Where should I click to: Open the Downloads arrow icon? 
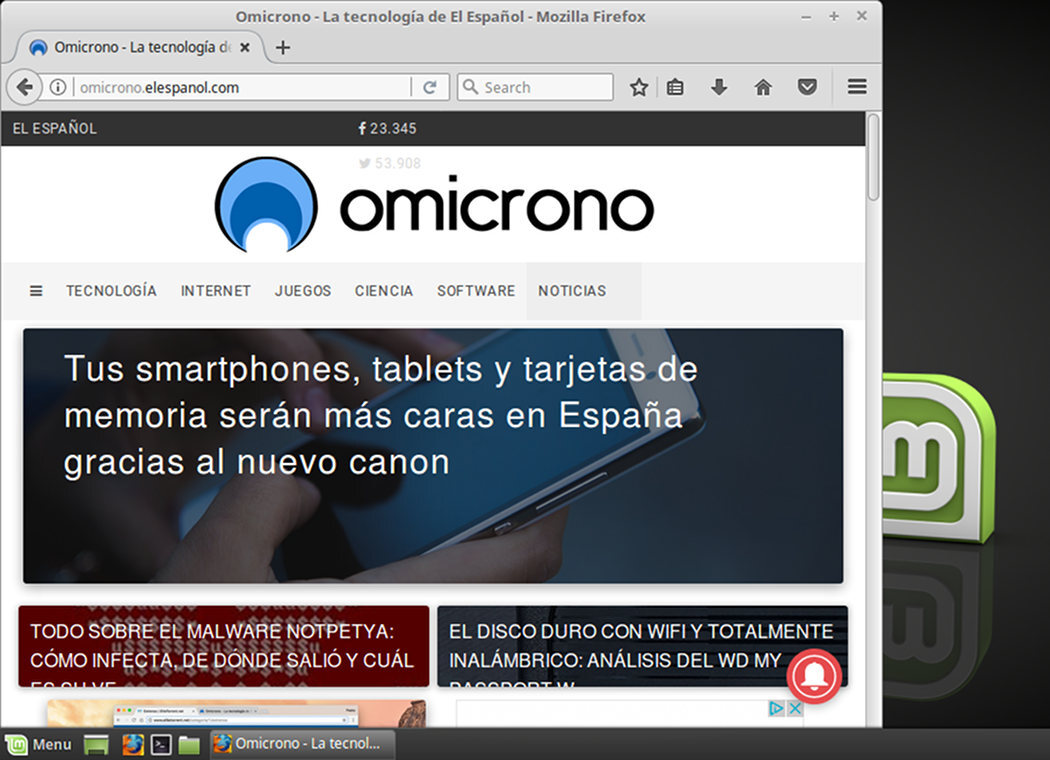tap(719, 87)
